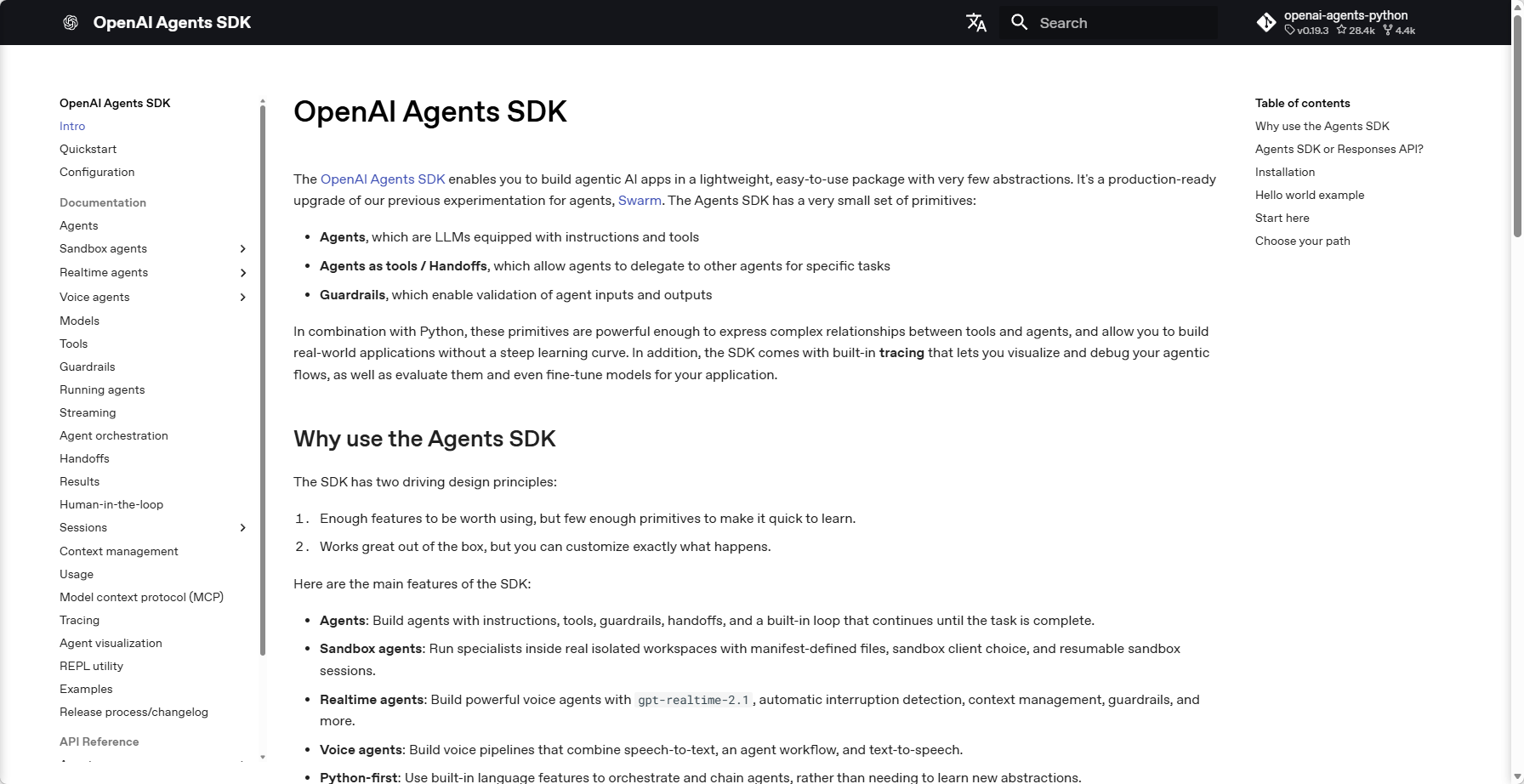This screenshot has width=1524, height=784.
Task: Open the REPL utility page
Action: point(91,666)
